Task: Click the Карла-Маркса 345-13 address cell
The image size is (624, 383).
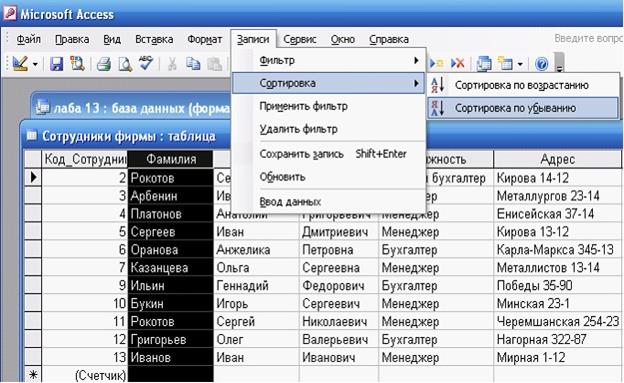Action: tap(557, 250)
